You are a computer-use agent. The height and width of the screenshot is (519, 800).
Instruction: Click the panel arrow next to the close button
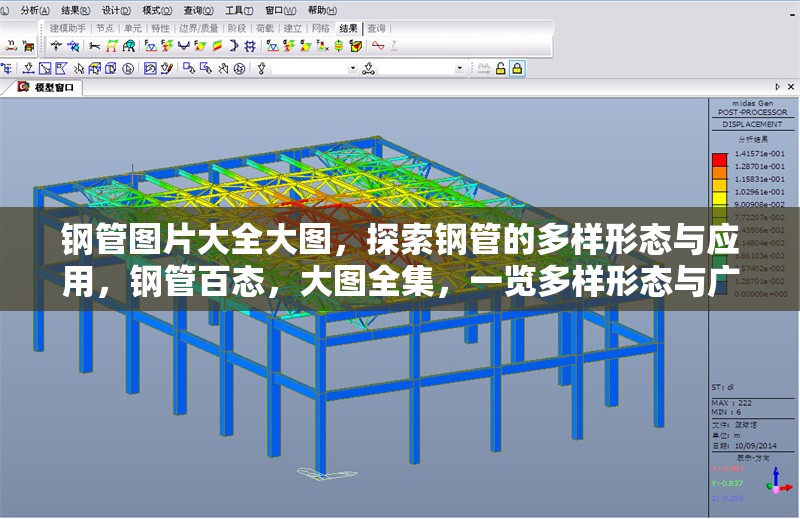point(778,87)
